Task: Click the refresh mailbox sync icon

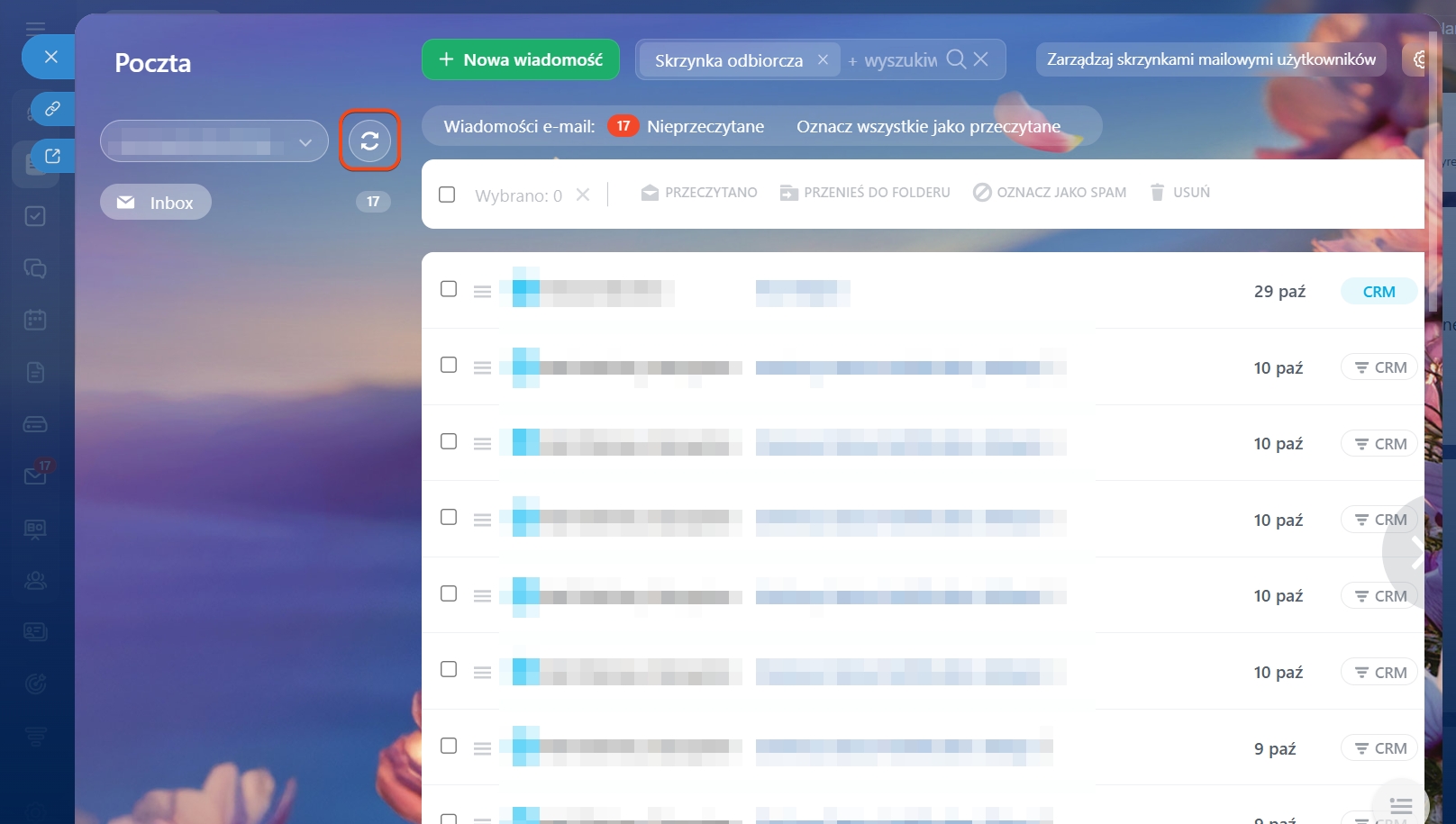Action: pyautogui.click(x=369, y=140)
